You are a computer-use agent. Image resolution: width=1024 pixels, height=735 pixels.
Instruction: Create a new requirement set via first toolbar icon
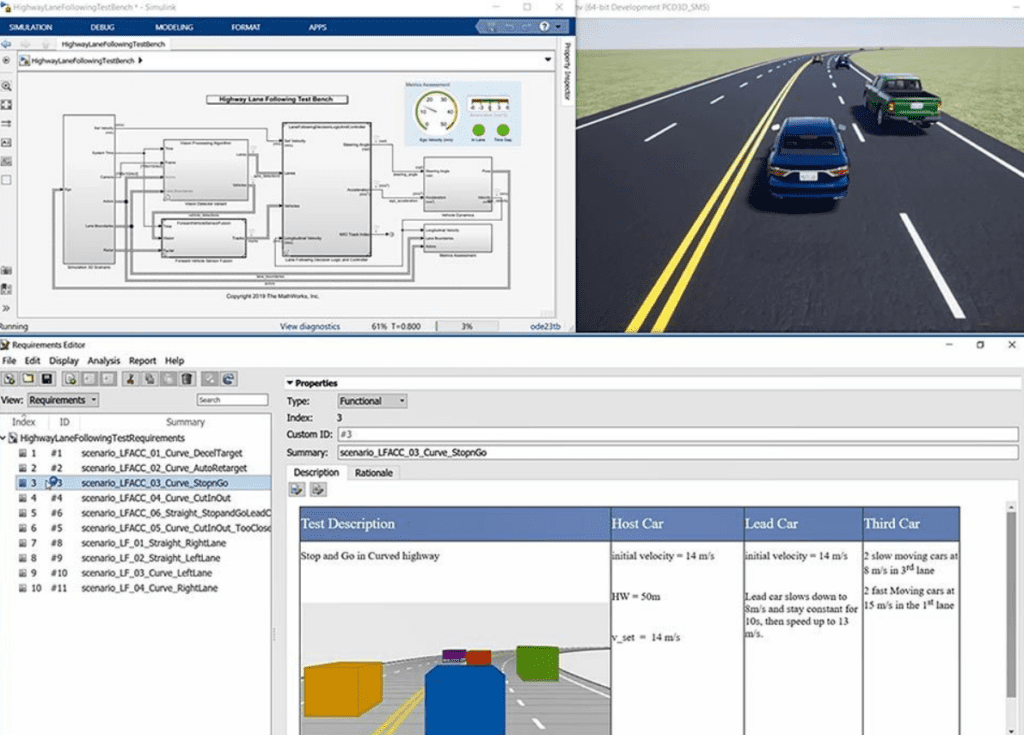click(7, 379)
